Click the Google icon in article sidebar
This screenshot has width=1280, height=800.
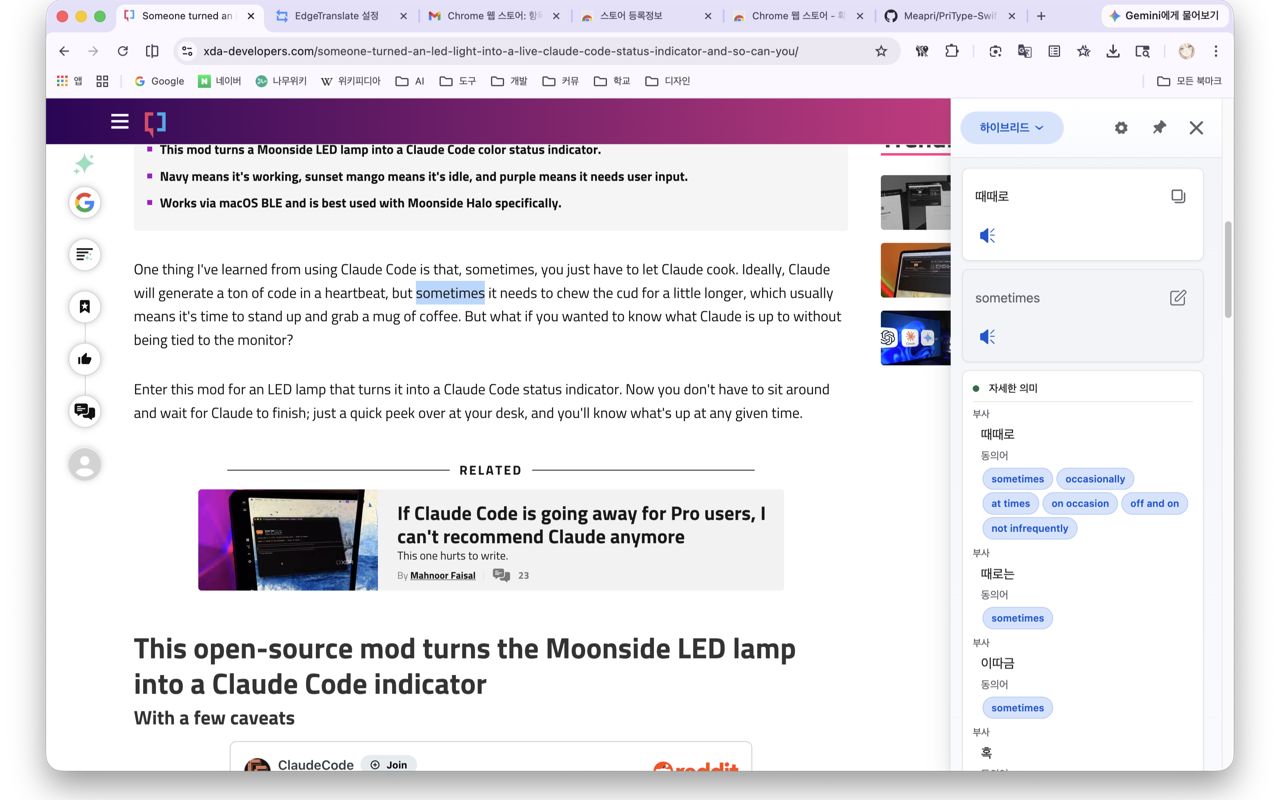coord(85,203)
